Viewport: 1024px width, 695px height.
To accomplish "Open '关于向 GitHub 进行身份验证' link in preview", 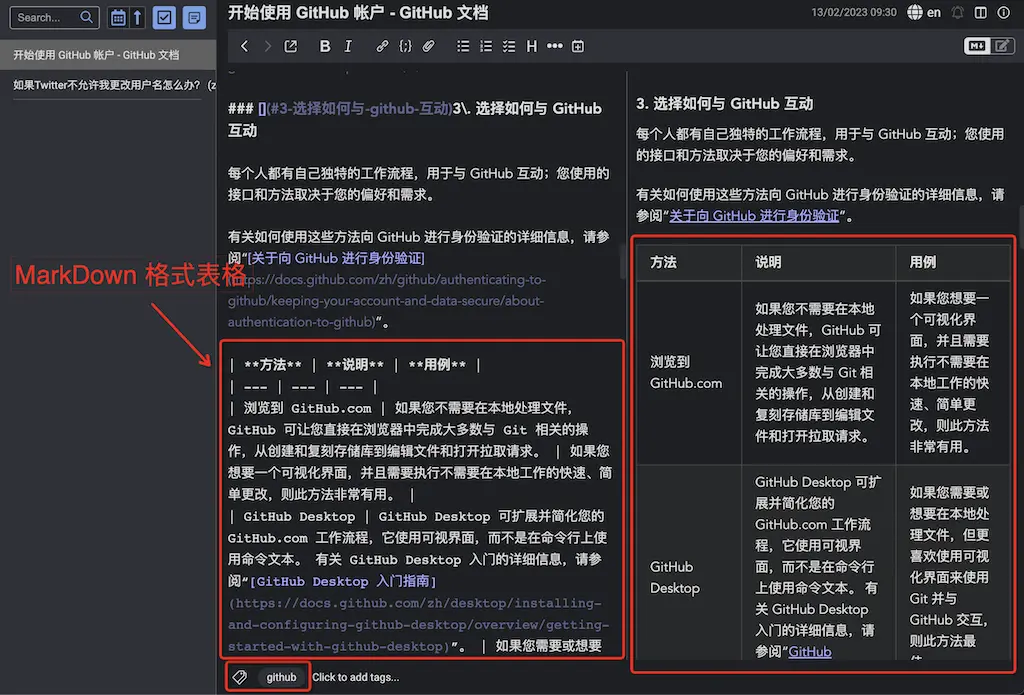I will [754, 216].
